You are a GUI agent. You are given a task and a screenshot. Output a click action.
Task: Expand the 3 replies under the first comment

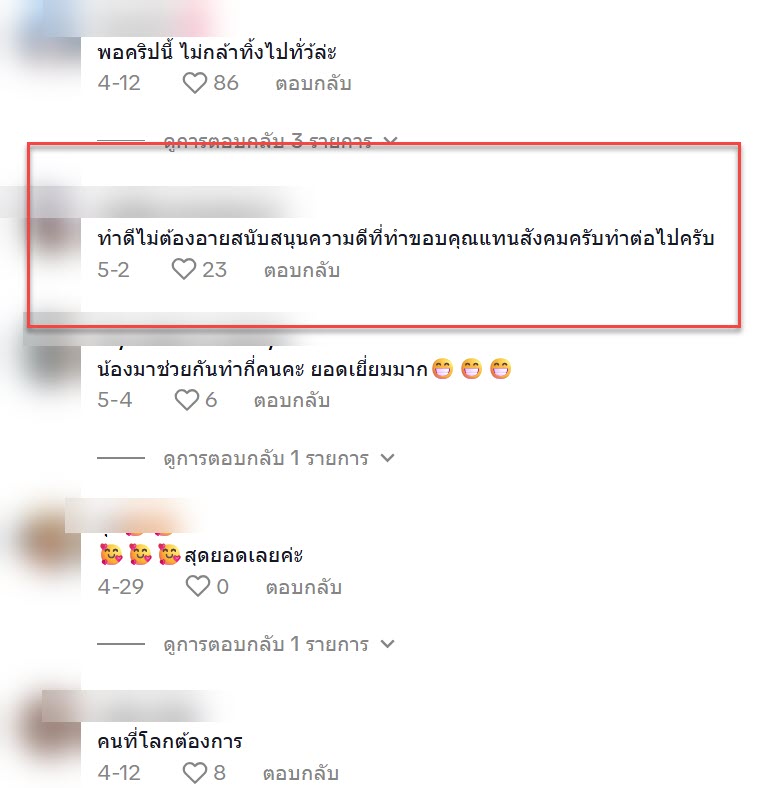coord(268,141)
